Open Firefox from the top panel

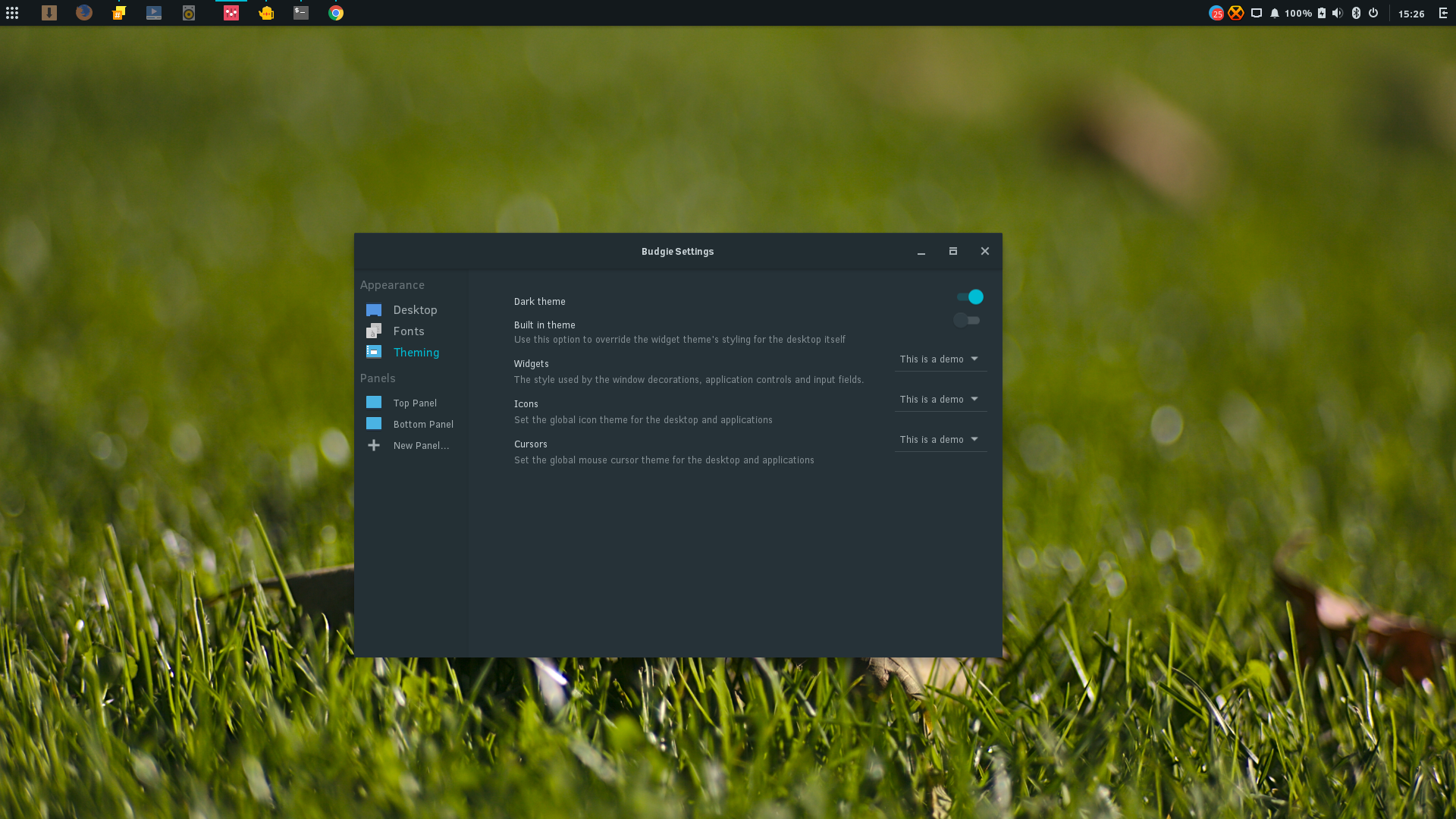[x=84, y=13]
